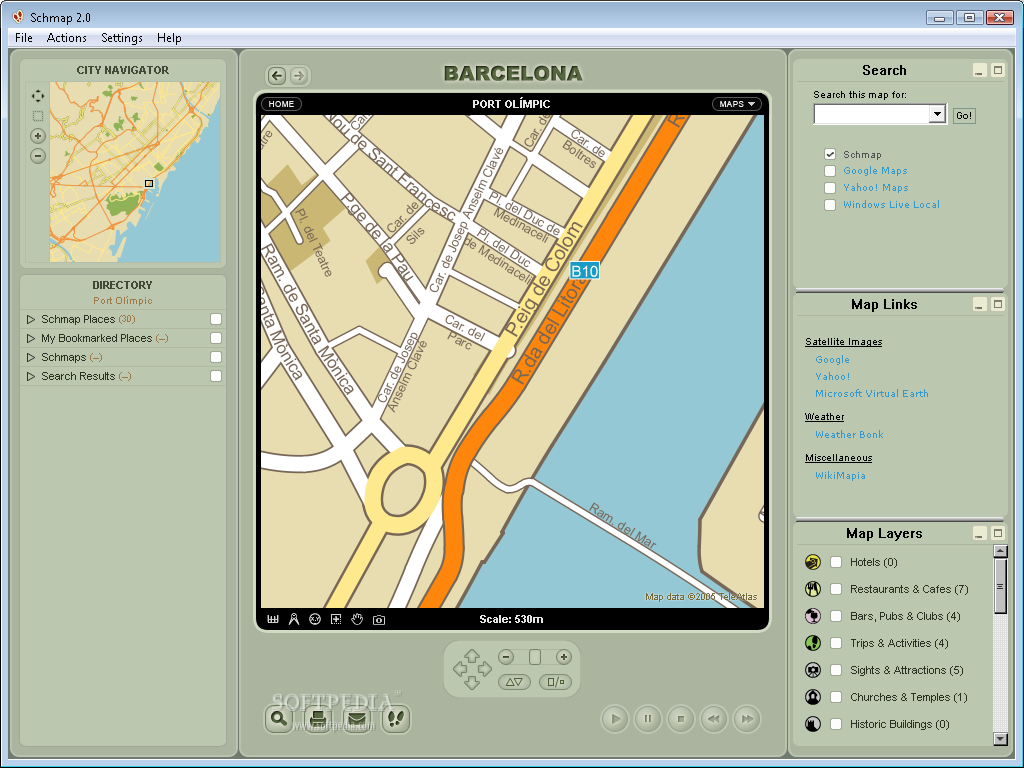Open the Microsoft Virtual Earth link
1024x768 pixels.
tap(872, 394)
